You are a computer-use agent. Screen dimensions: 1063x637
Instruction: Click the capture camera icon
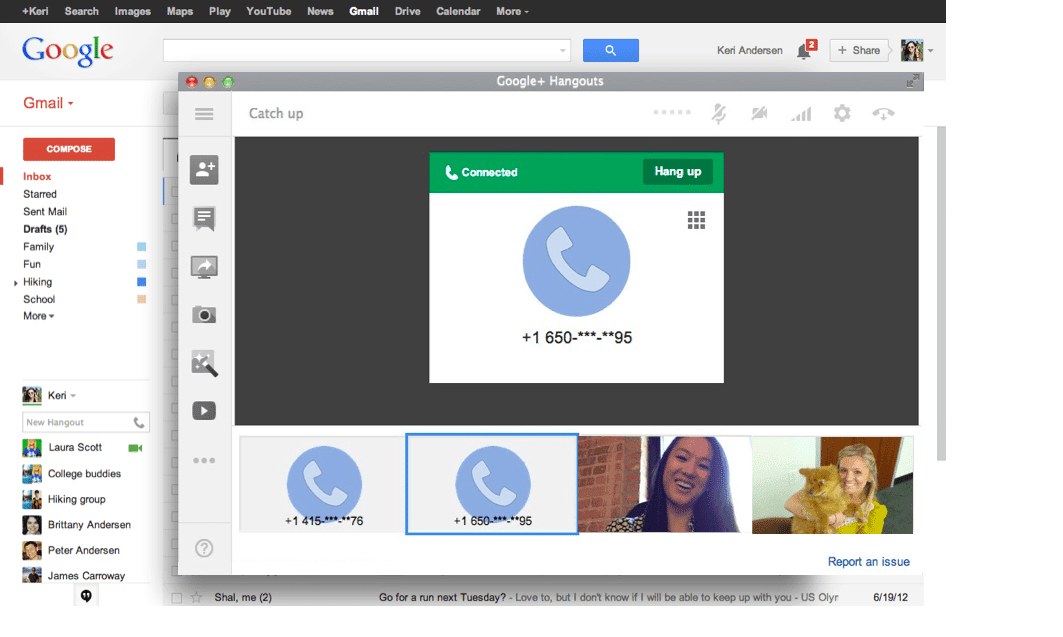pyautogui.click(x=204, y=315)
